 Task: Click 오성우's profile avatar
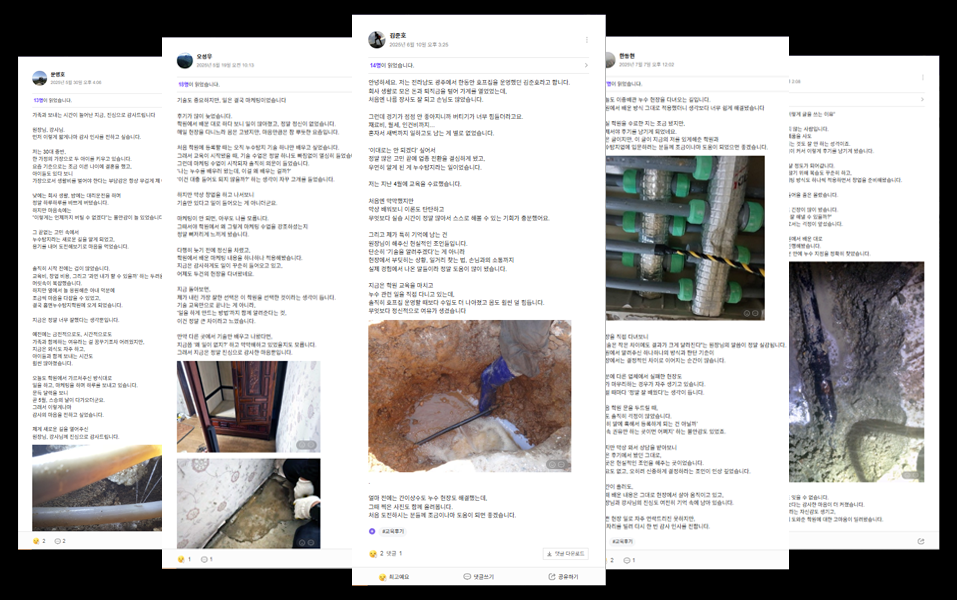click(184, 60)
